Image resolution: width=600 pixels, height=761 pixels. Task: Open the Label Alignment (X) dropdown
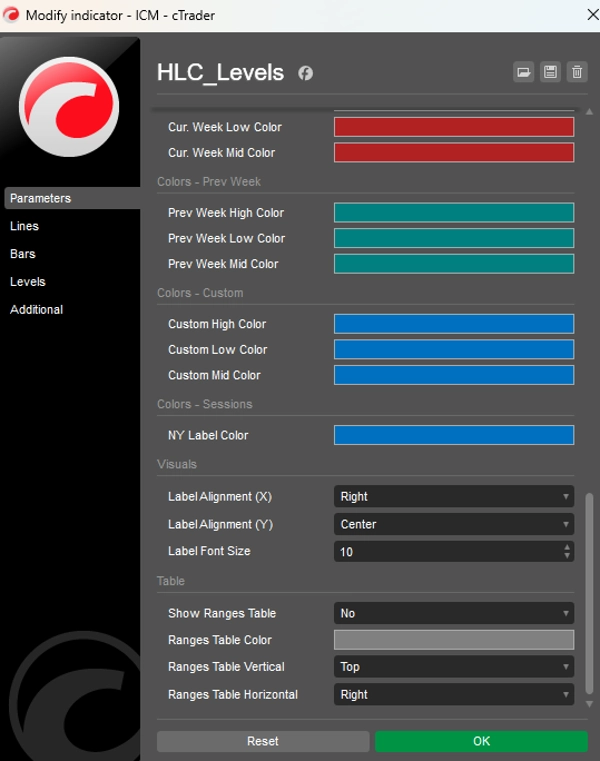click(x=453, y=497)
